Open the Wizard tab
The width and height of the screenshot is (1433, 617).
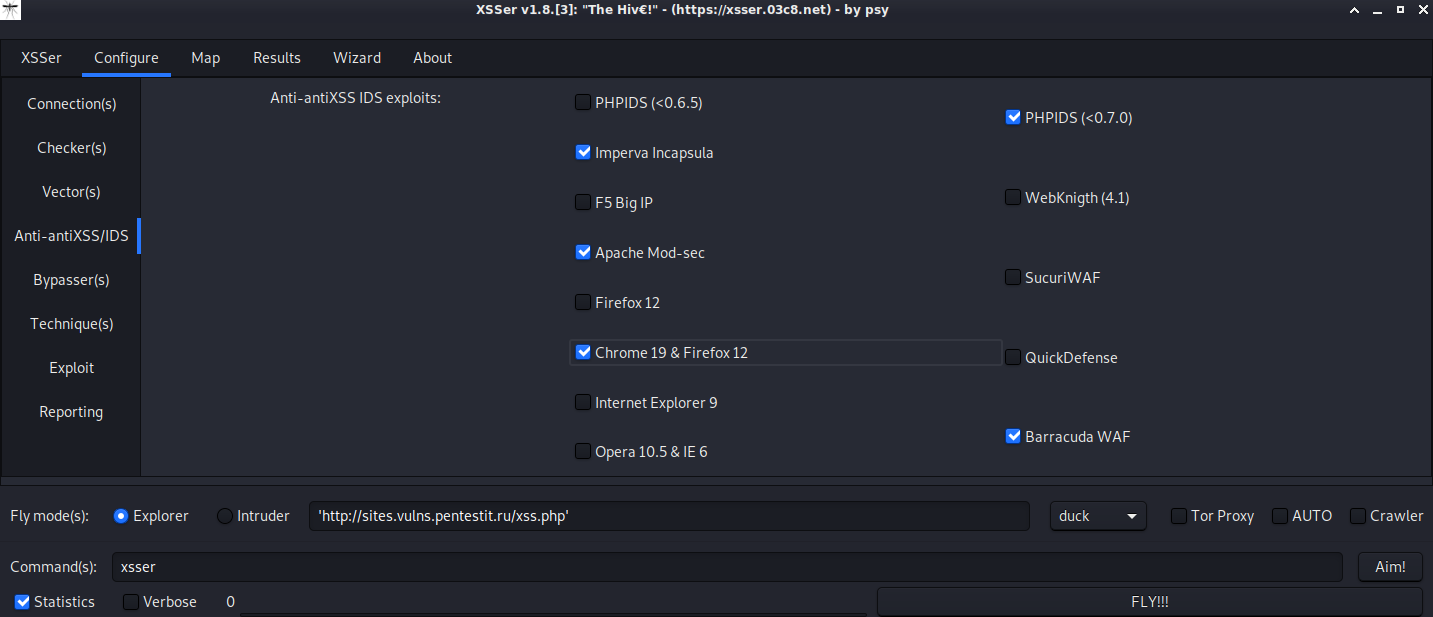point(356,58)
